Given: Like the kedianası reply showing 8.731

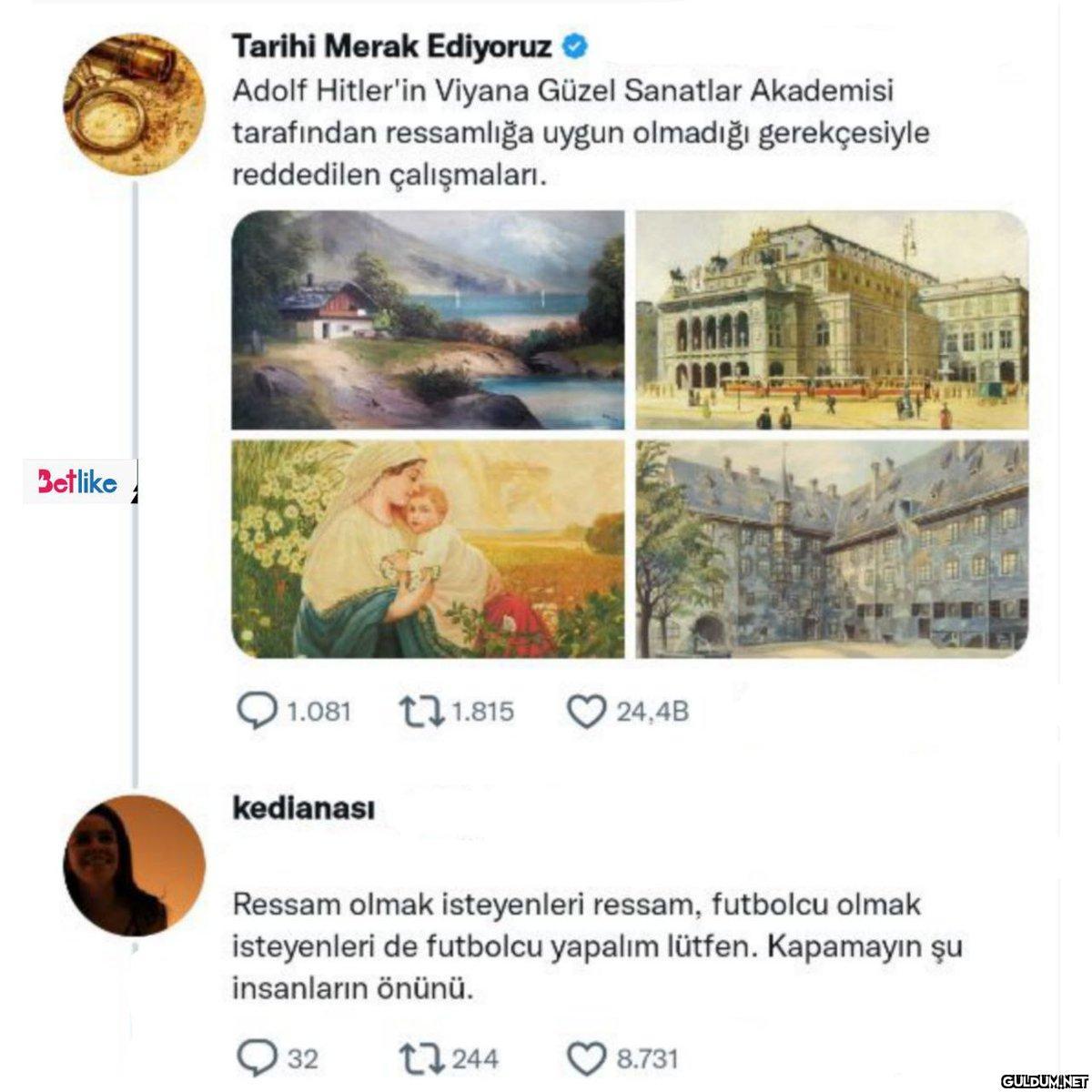Looking at the screenshot, I should (x=586, y=1058).
